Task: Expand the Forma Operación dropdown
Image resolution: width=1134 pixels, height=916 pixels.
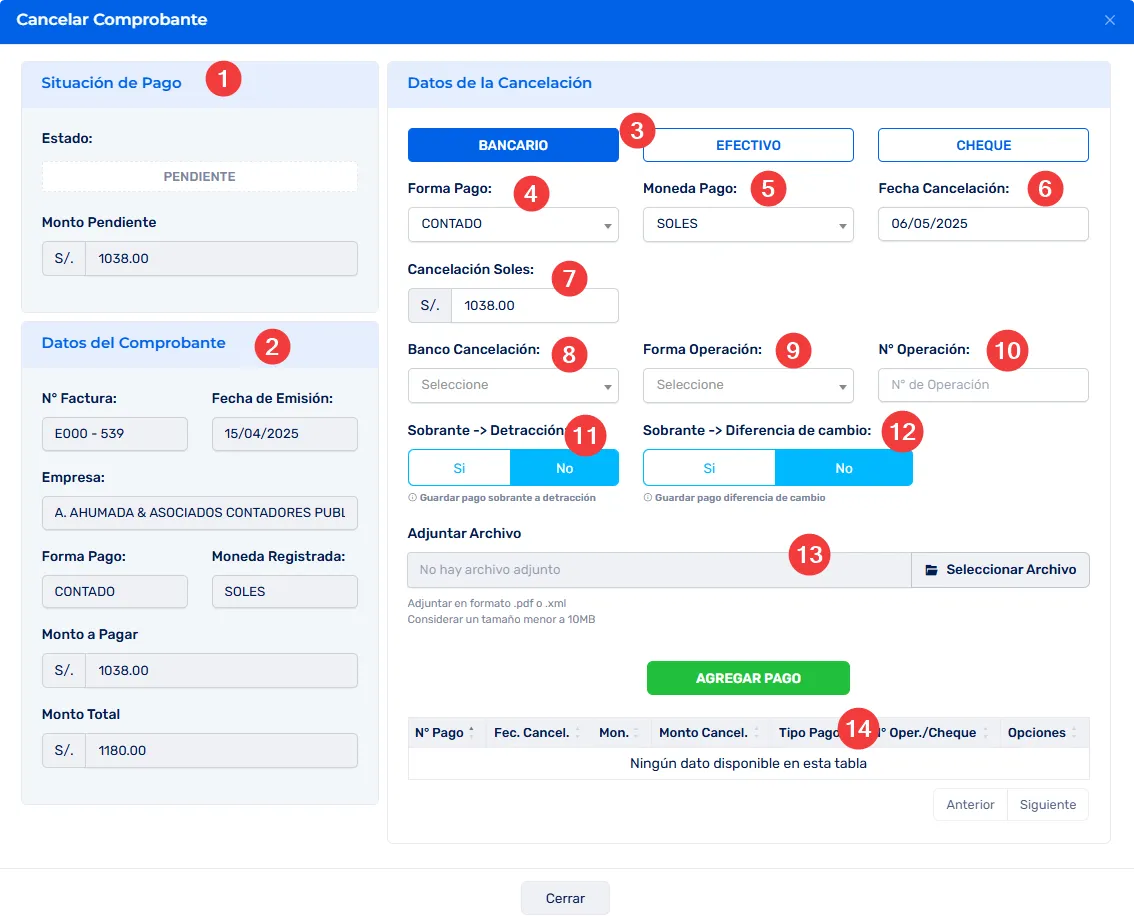Action: click(x=747, y=385)
